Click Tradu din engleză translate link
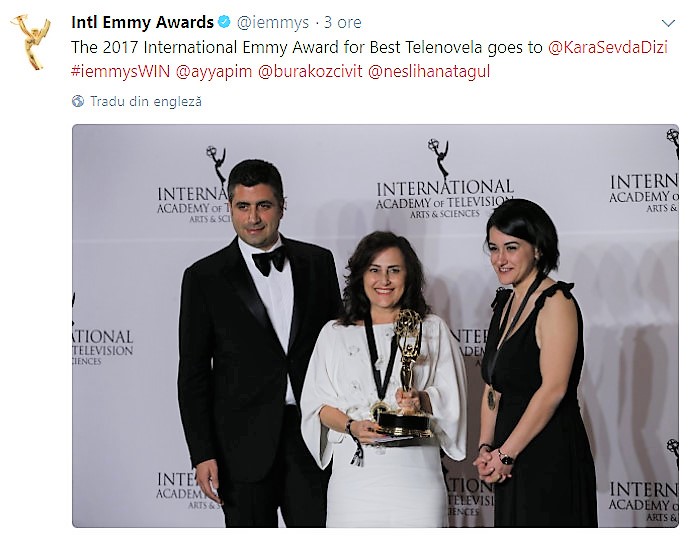Image resolution: width=692 pixels, height=536 pixels. (x=146, y=101)
